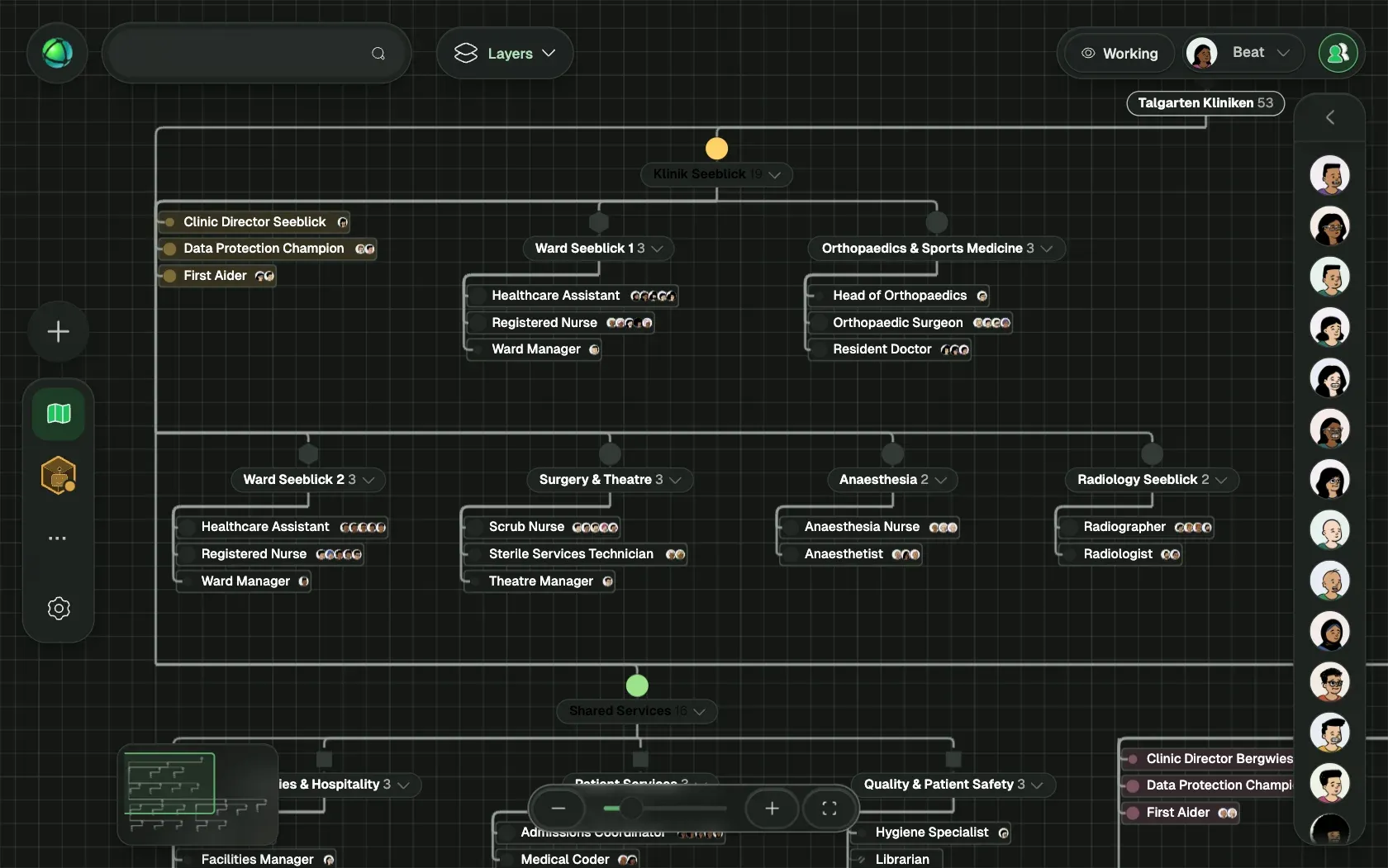Click the green Shared Services circle node
The image size is (1388, 868).
[637, 685]
